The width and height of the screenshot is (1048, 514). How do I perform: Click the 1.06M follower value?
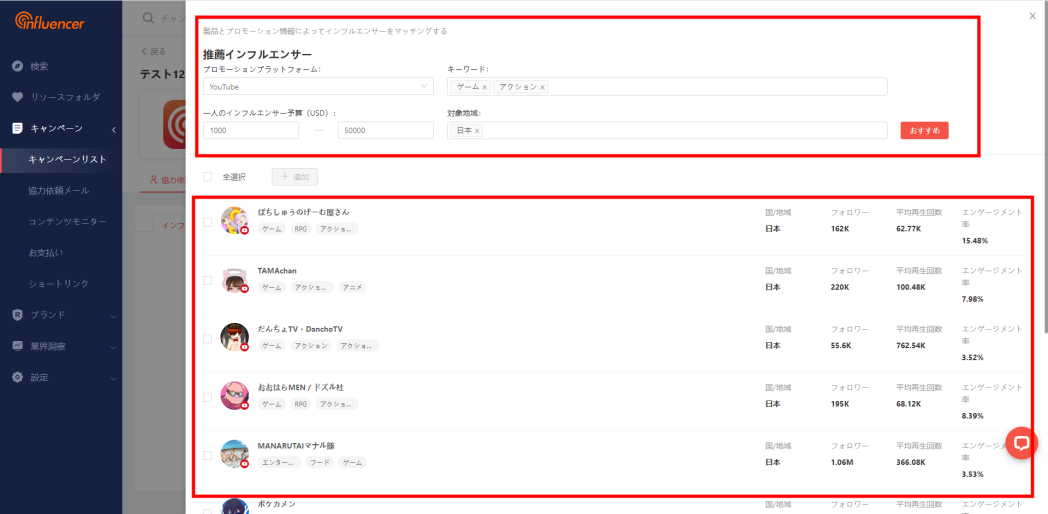click(841, 462)
